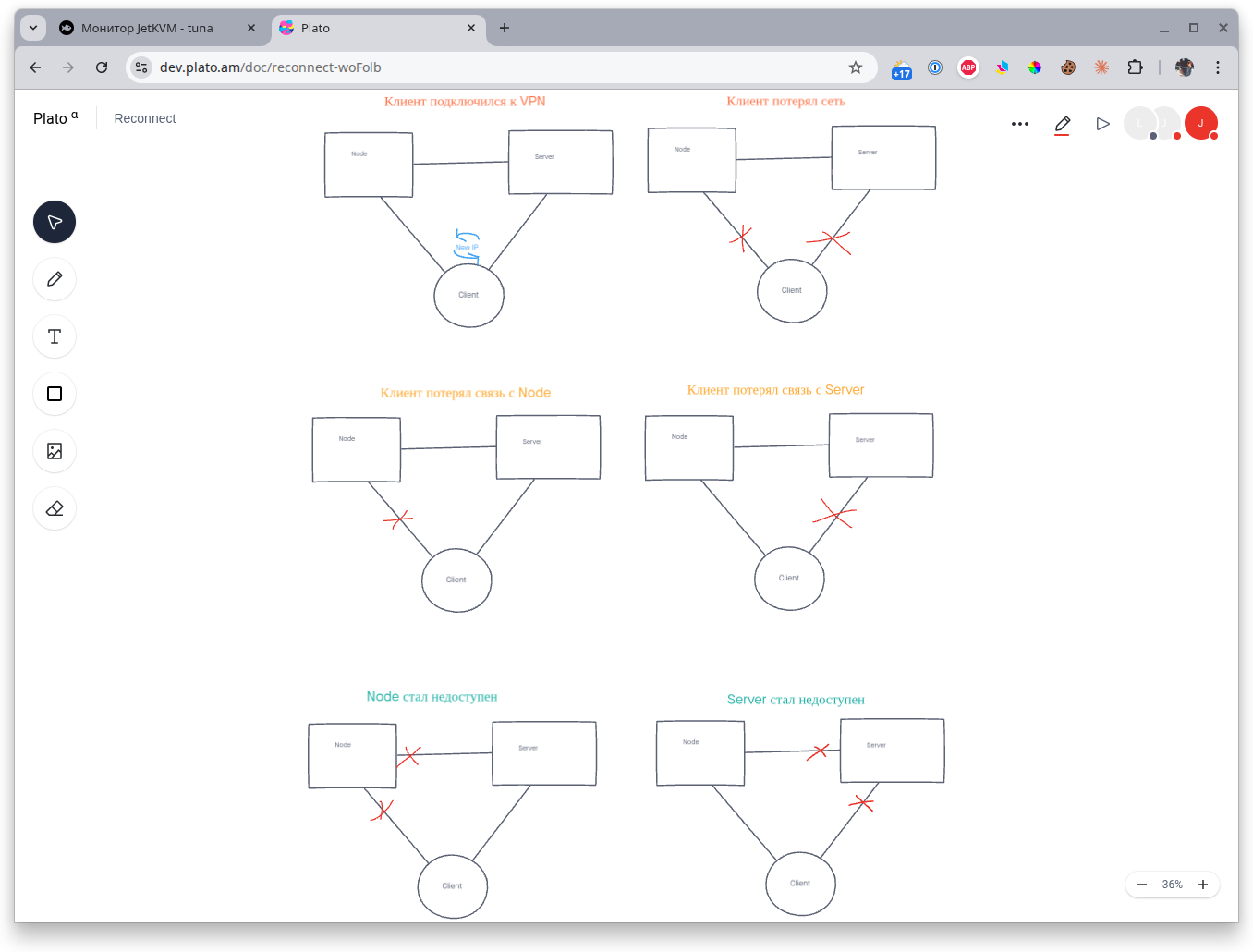Image resolution: width=1253 pixels, height=952 pixels.
Task: Switch to the Монитор JetKVM - tuna tab
Action: coord(147,28)
